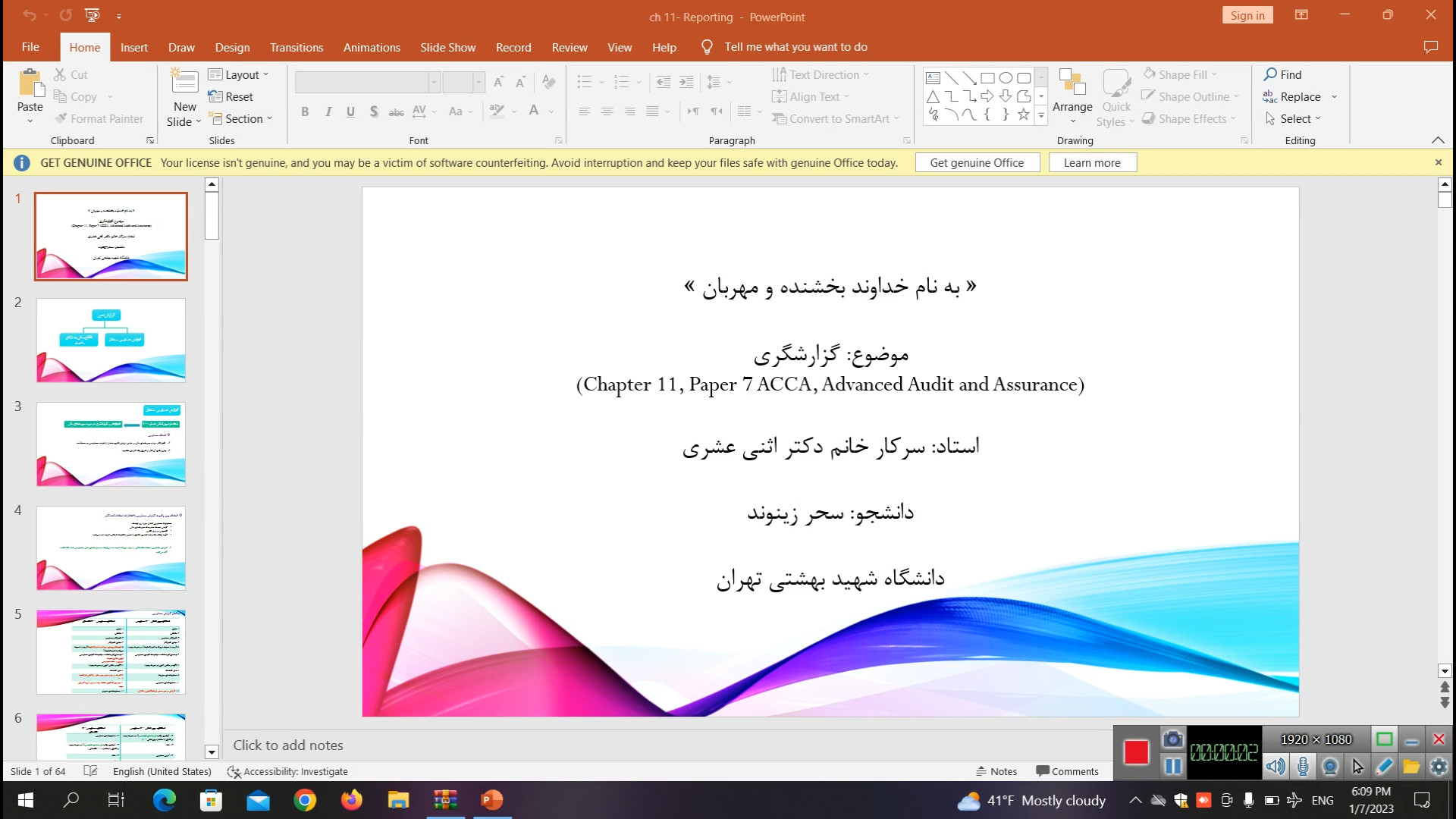Click the red stop recording button
Image resolution: width=1456 pixels, height=819 pixels.
tap(1136, 752)
